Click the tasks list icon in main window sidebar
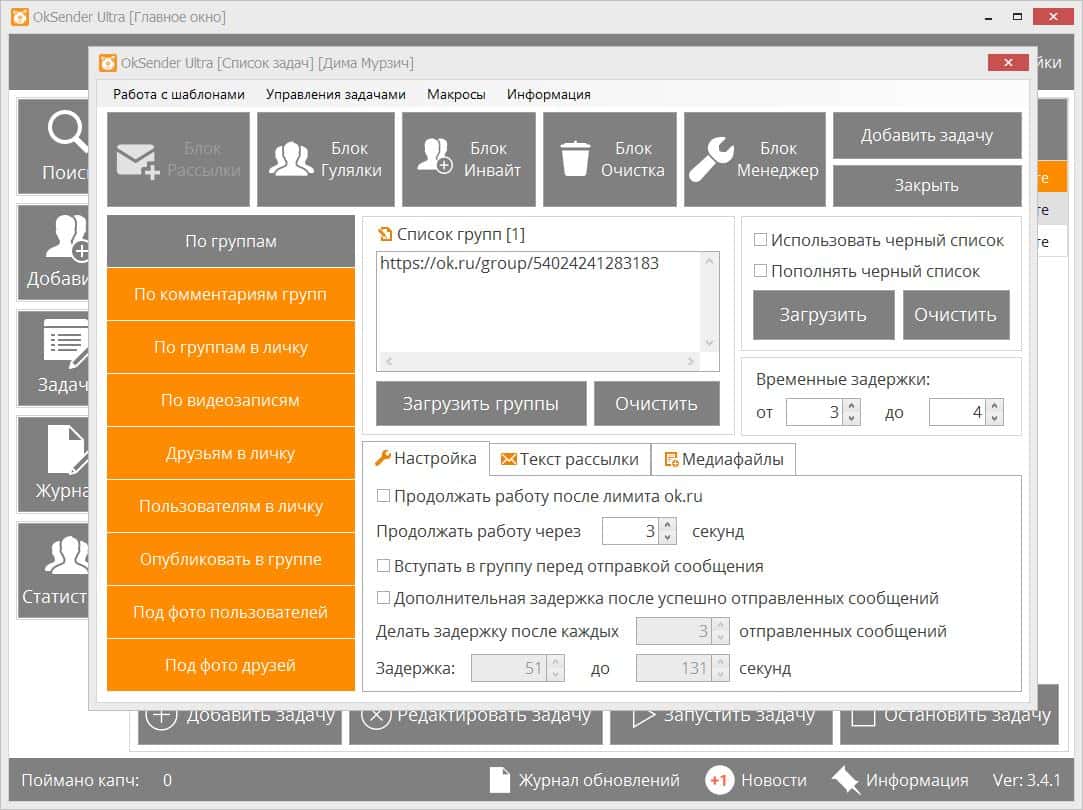This screenshot has width=1083, height=810. pyautogui.click(x=66, y=344)
